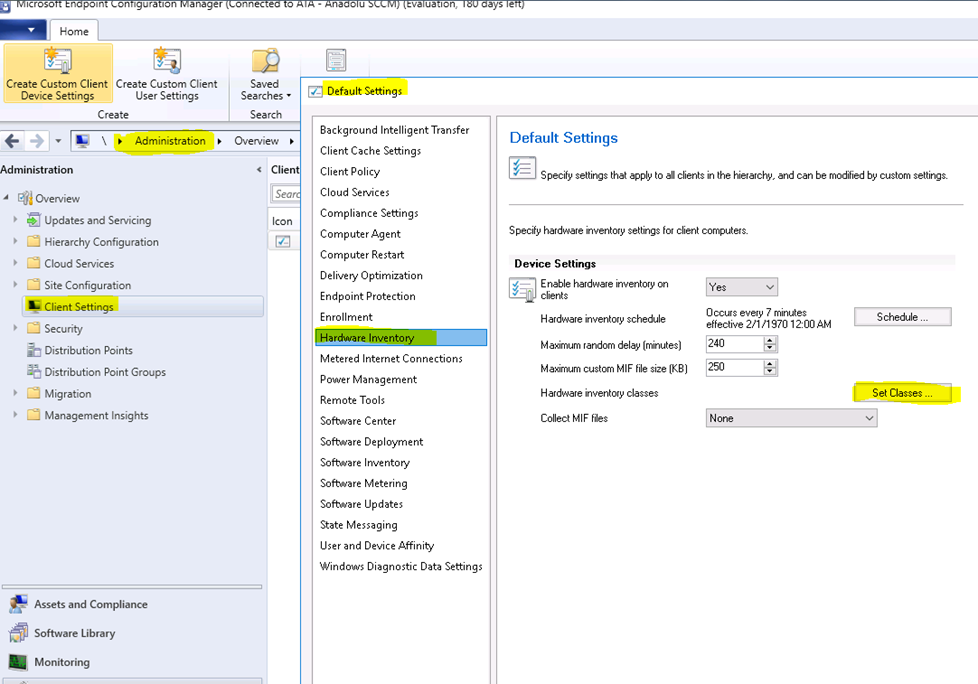Expand the Security node
This screenshot has width=978, height=684.
pos(16,327)
